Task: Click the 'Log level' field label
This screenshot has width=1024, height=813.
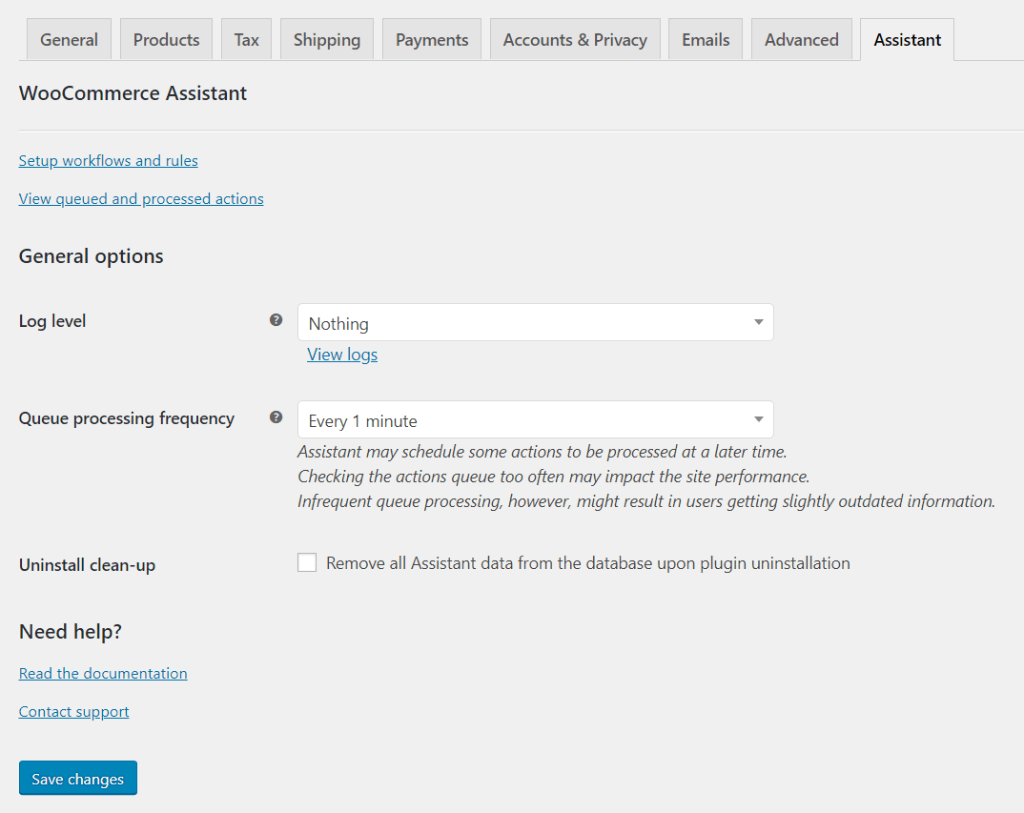Action: pyautogui.click(x=52, y=321)
